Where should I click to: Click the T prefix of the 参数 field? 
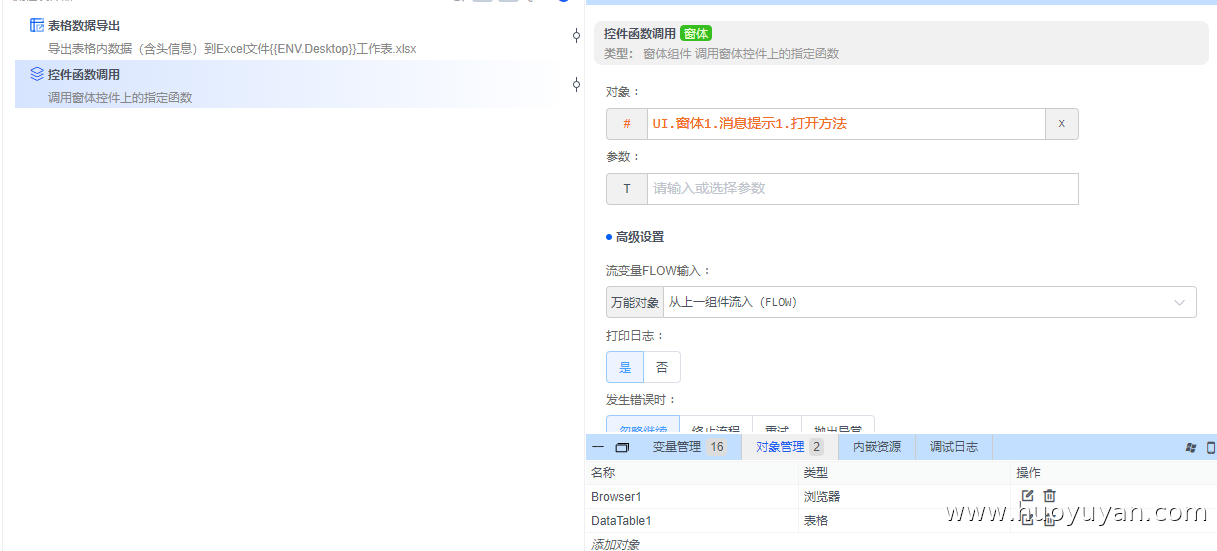tap(627, 189)
